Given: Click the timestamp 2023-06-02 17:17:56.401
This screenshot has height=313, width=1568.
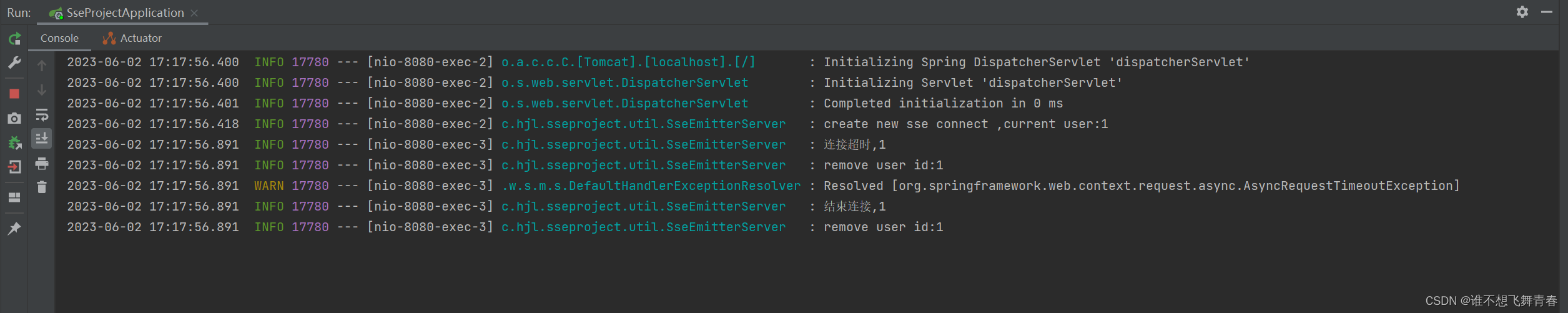Looking at the screenshot, I should pos(153,103).
